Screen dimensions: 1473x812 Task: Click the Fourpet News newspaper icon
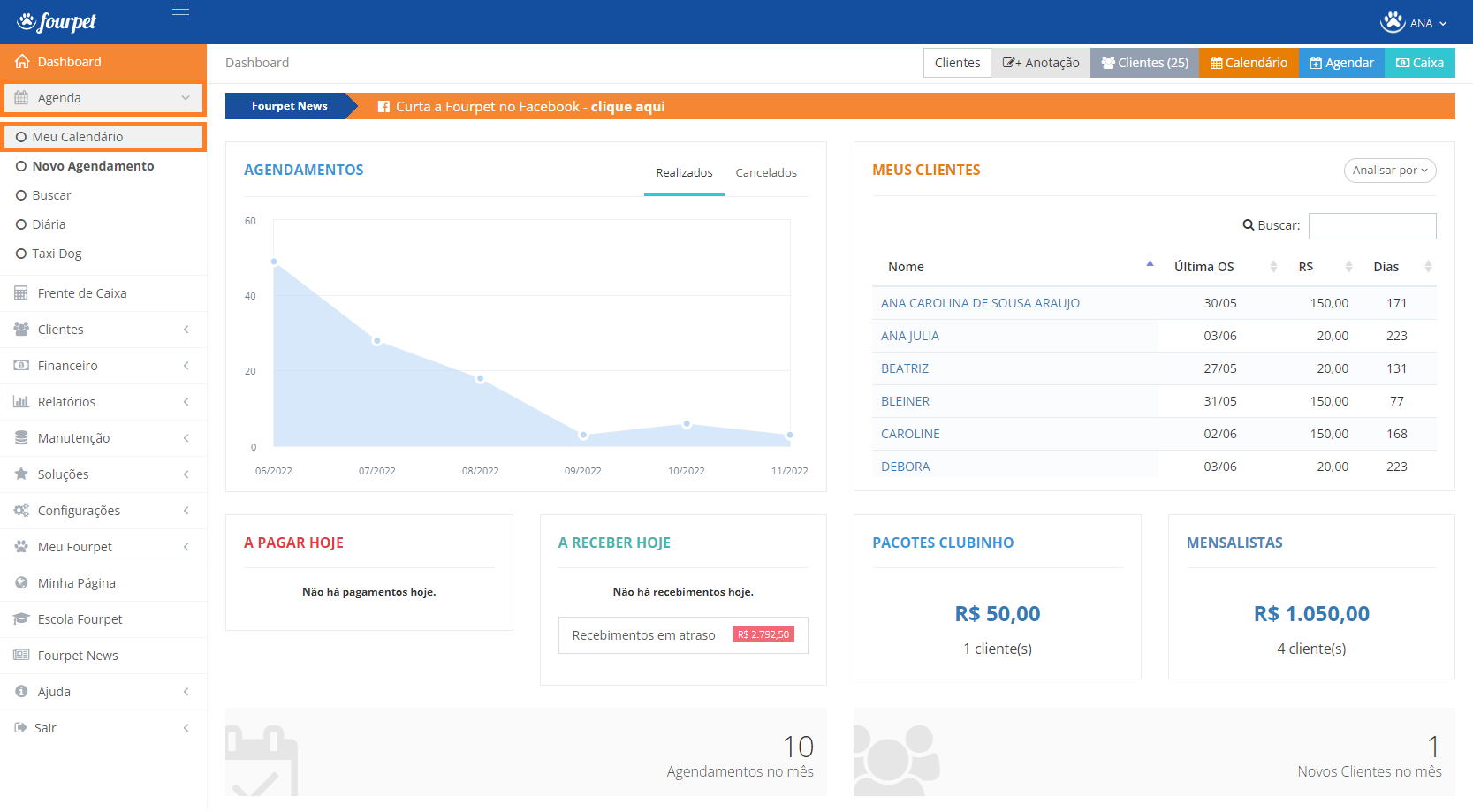point(21,656)
